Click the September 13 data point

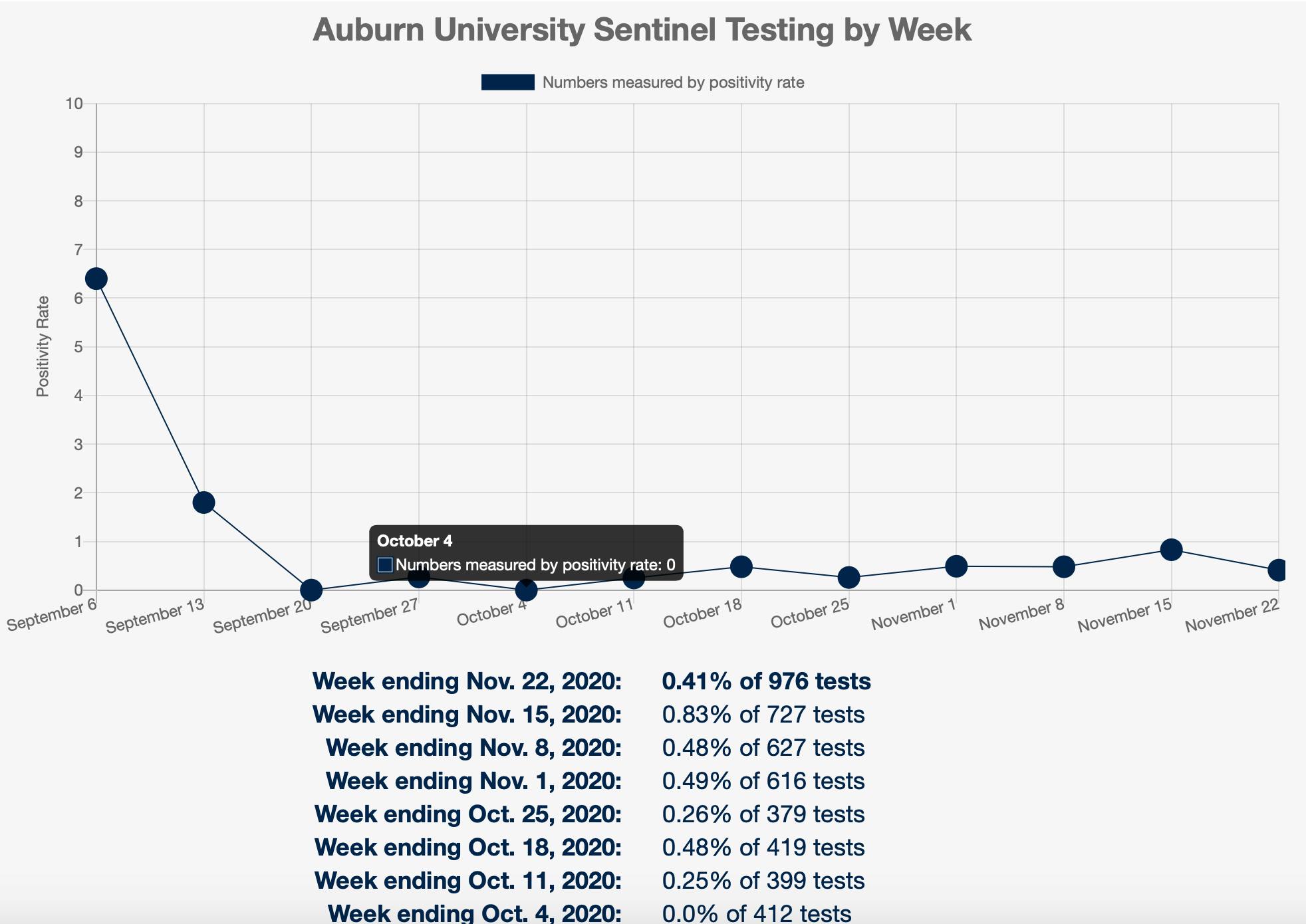[203, 503]
